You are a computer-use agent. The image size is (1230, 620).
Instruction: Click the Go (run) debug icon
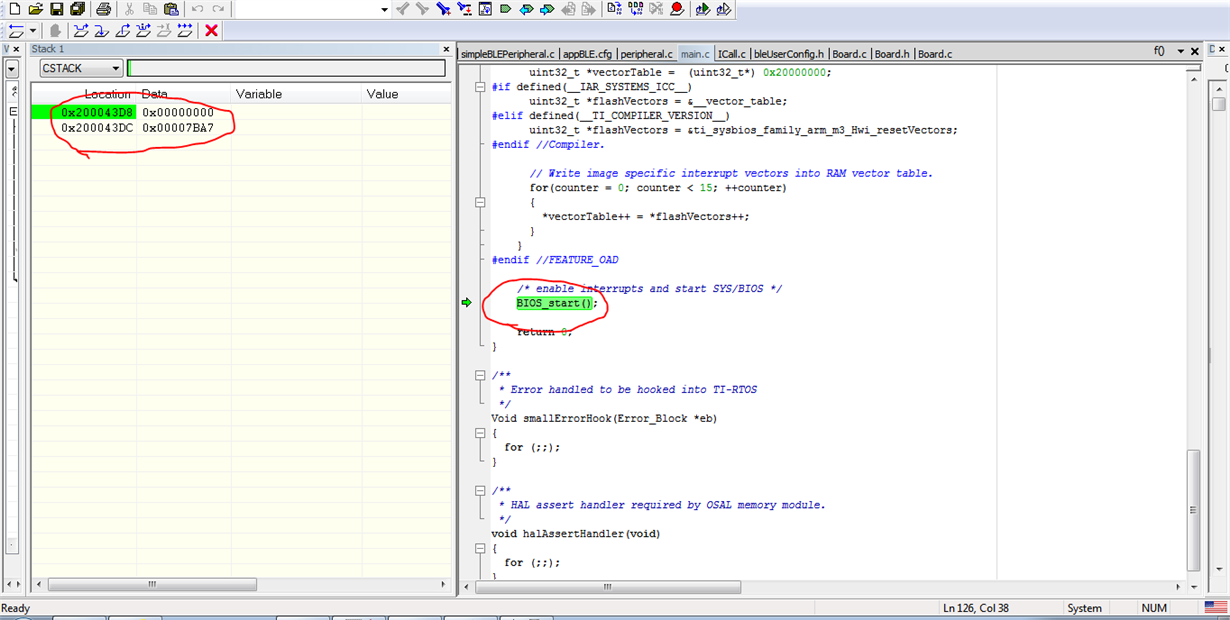tap(185, 31)
